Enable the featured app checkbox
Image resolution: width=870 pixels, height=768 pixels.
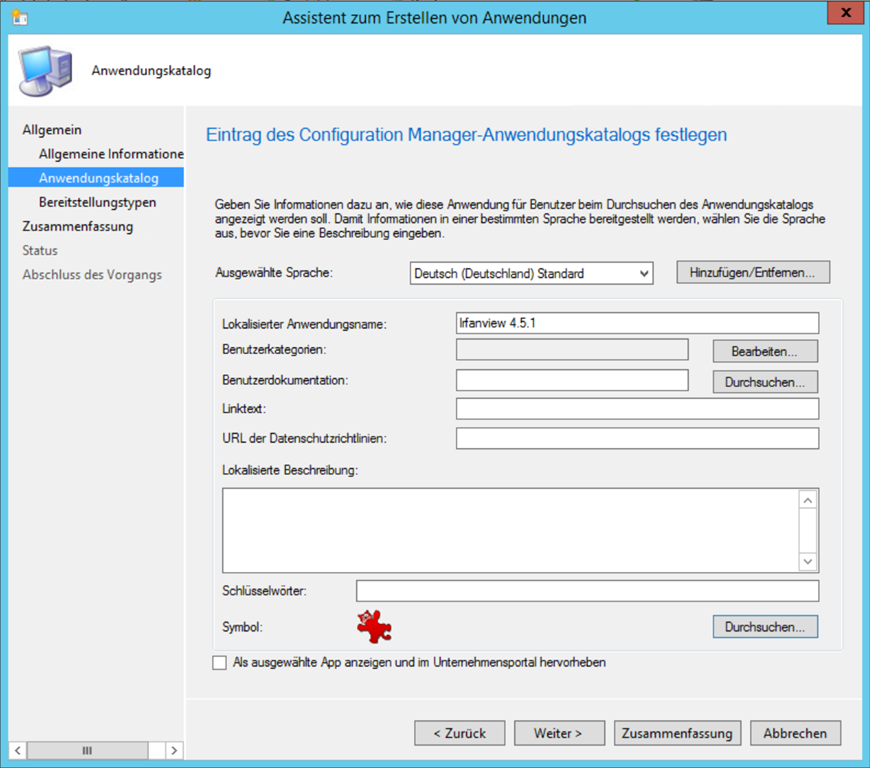click(220, 663)
